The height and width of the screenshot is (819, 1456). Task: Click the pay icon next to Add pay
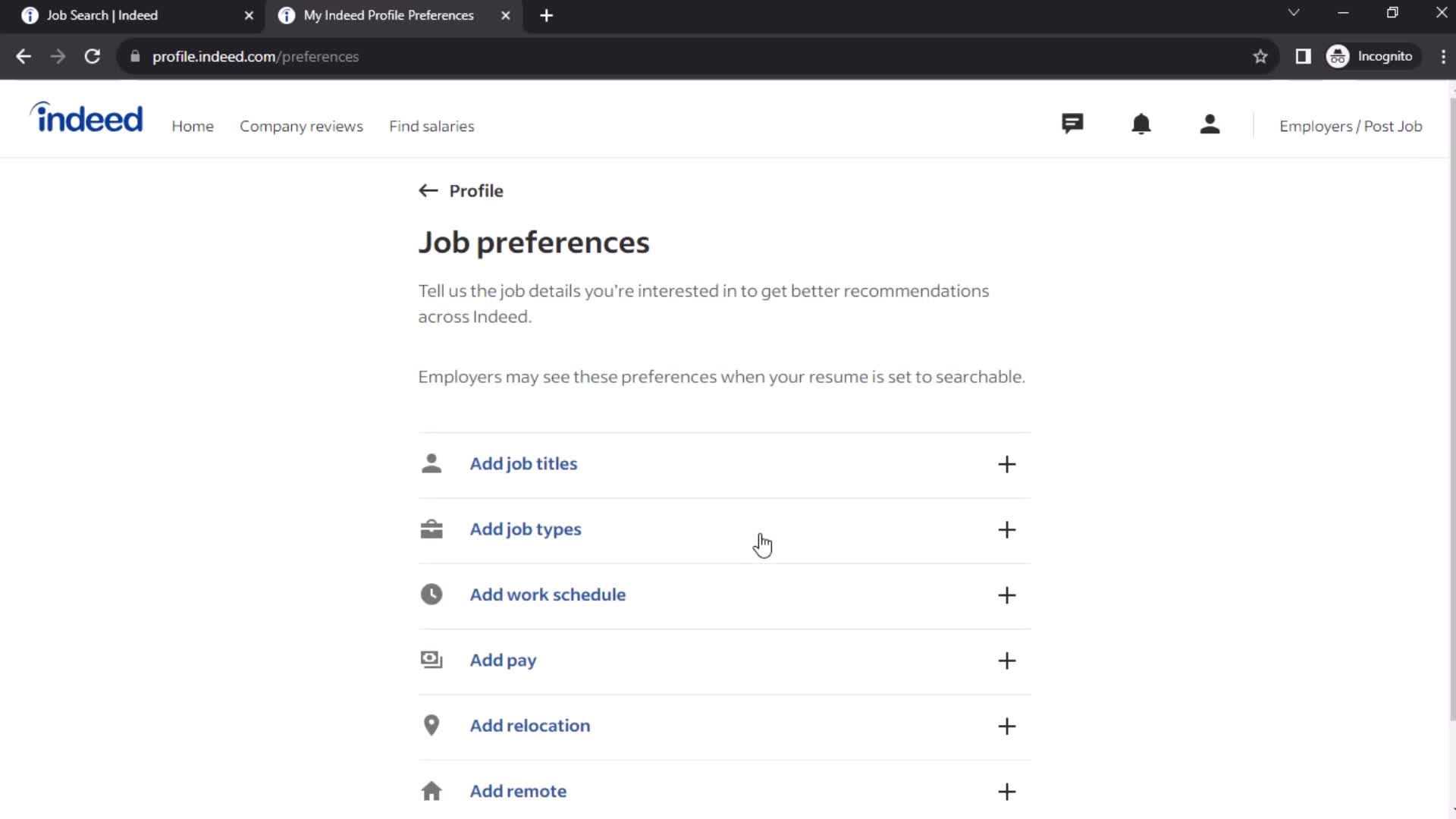coord(432,660)
